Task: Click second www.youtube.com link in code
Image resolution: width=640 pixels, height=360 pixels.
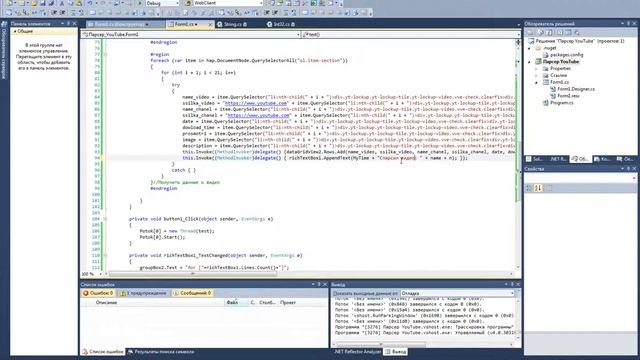Action: [x=258, y=116]
